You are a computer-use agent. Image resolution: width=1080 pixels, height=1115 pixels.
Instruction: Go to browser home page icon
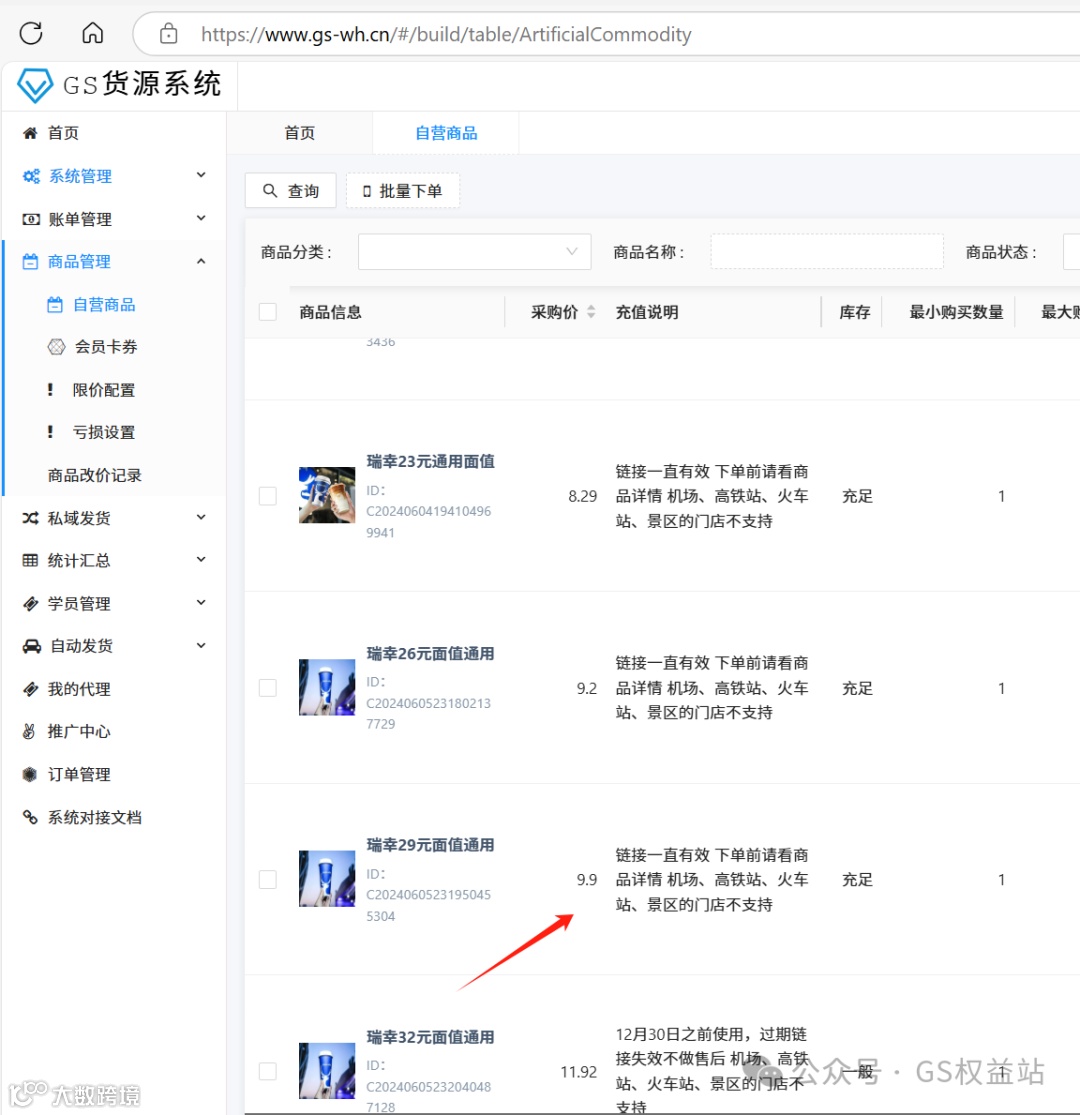pos(92,33)
